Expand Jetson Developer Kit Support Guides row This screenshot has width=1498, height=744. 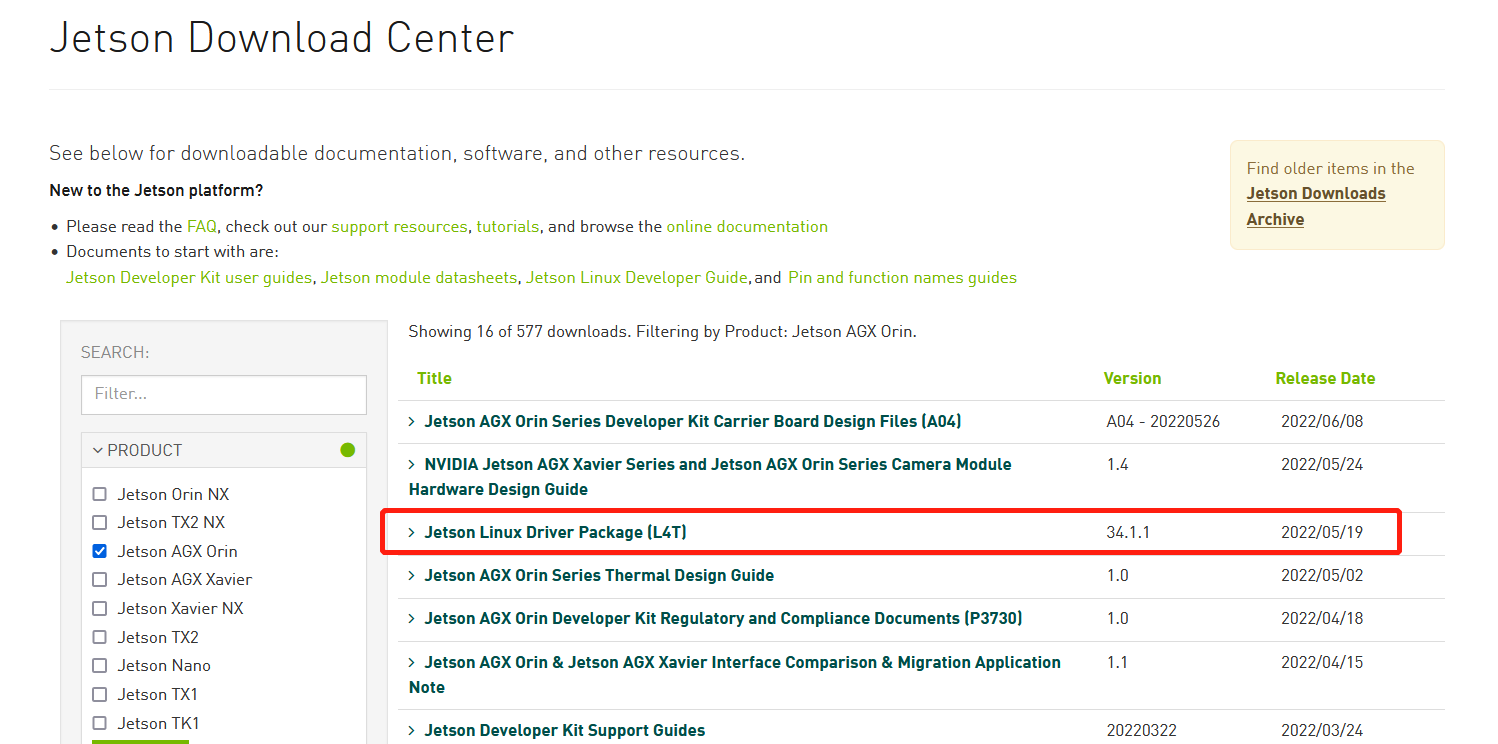click(564, 731)
